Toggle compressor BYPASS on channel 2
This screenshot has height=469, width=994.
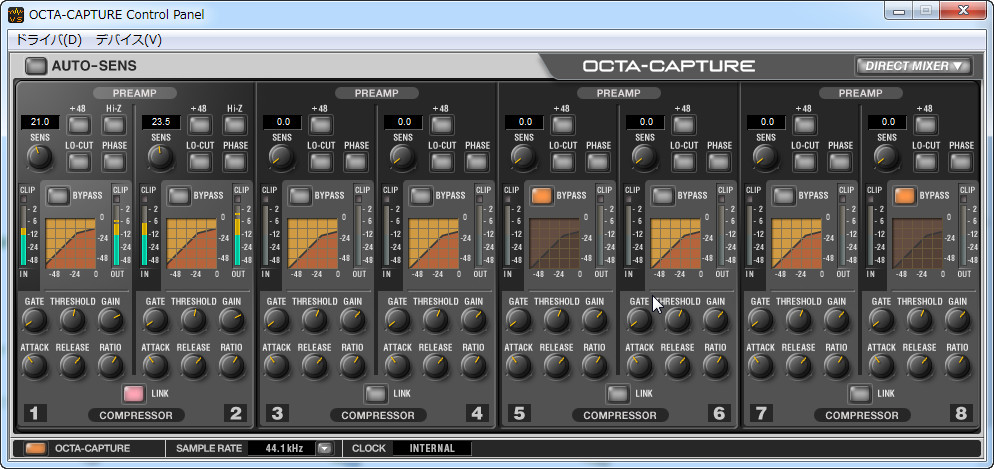[179, 195]
